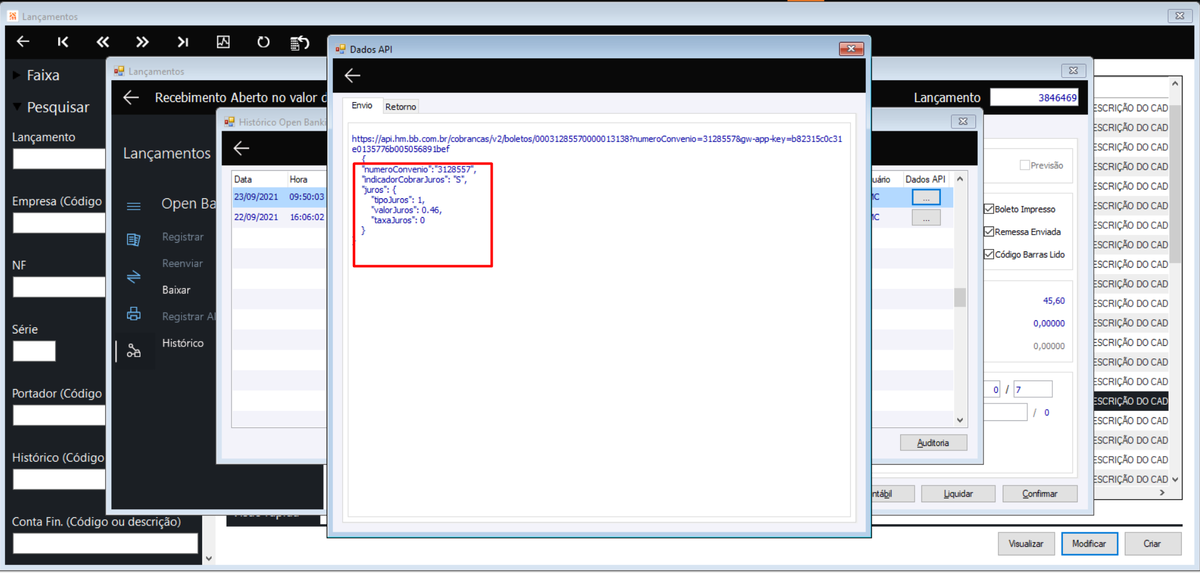Click the Lançamento search input field
Screen dimensions: 1200x573
(59, 158)
